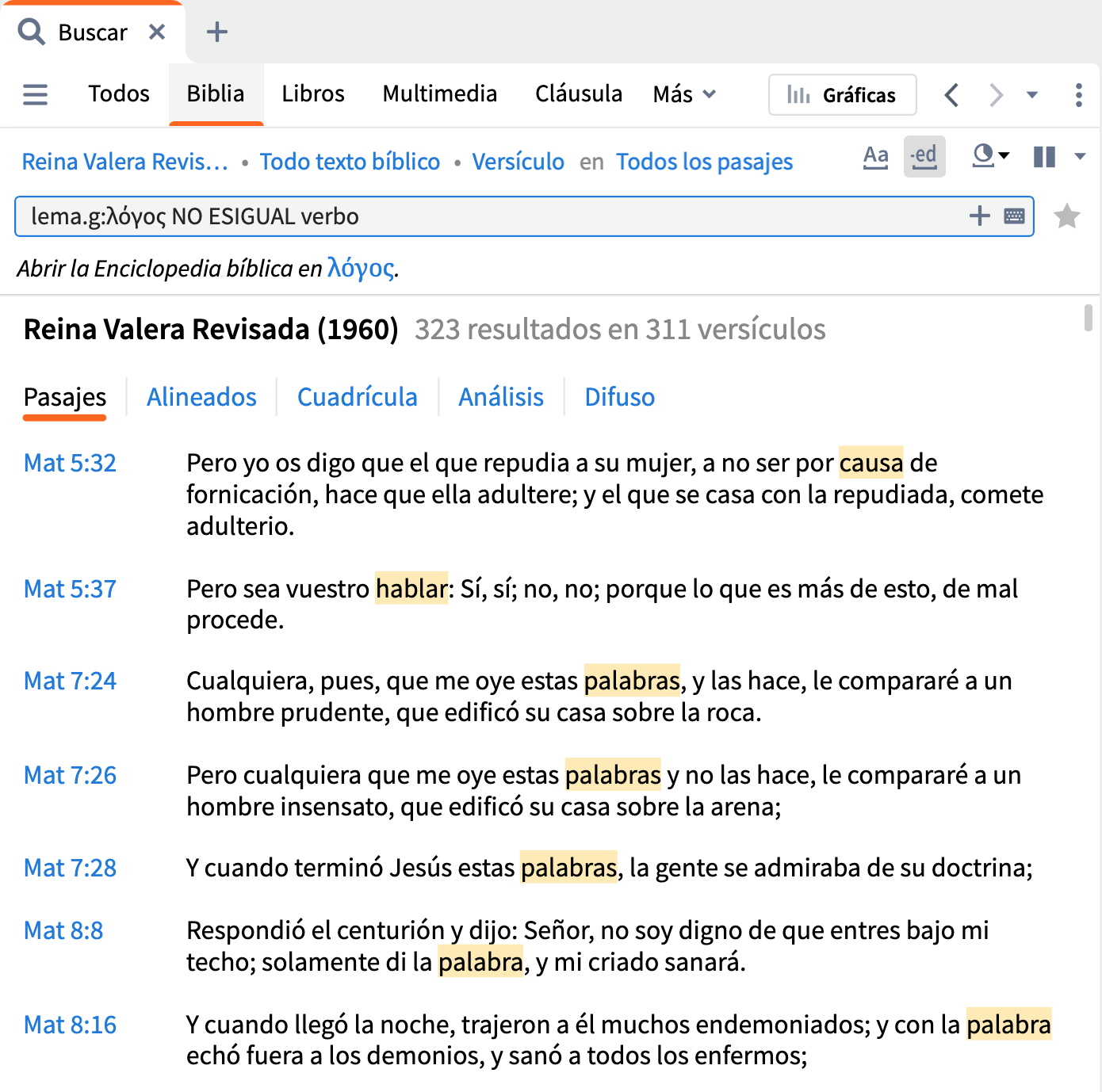Click 323 resultados en 311 versículos

pos(620,329)
